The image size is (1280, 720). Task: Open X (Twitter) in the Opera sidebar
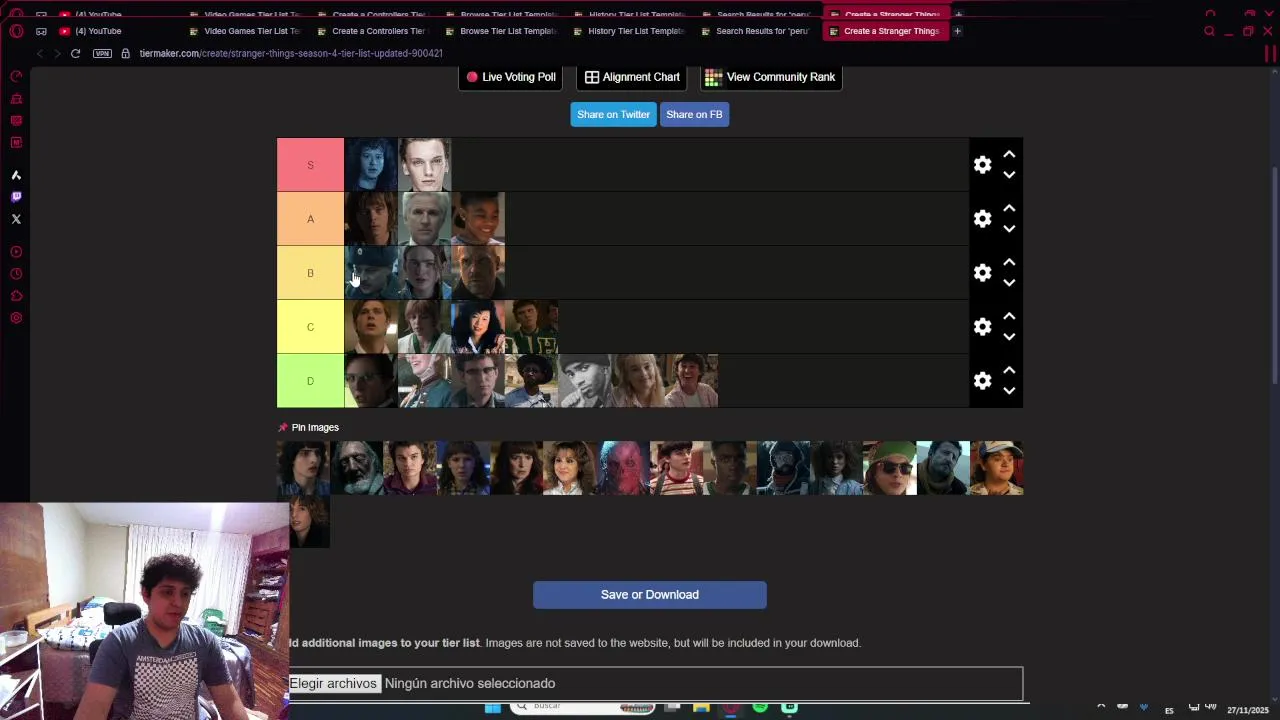tap(16, 219)
